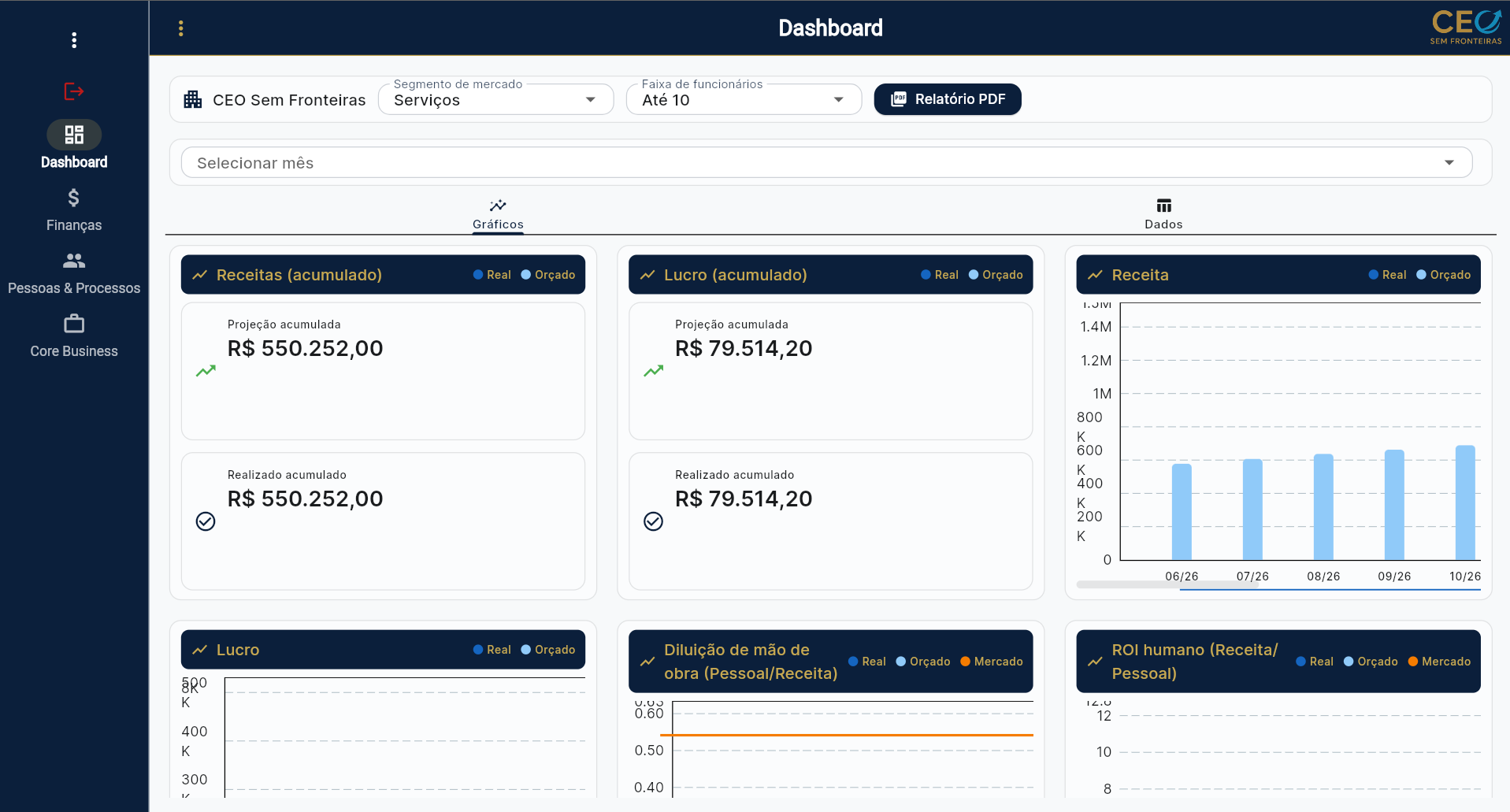Toggle Orçado series in ROI humano chart
The width and height of the screenshot is (1510, 812).
[1371, 662]
